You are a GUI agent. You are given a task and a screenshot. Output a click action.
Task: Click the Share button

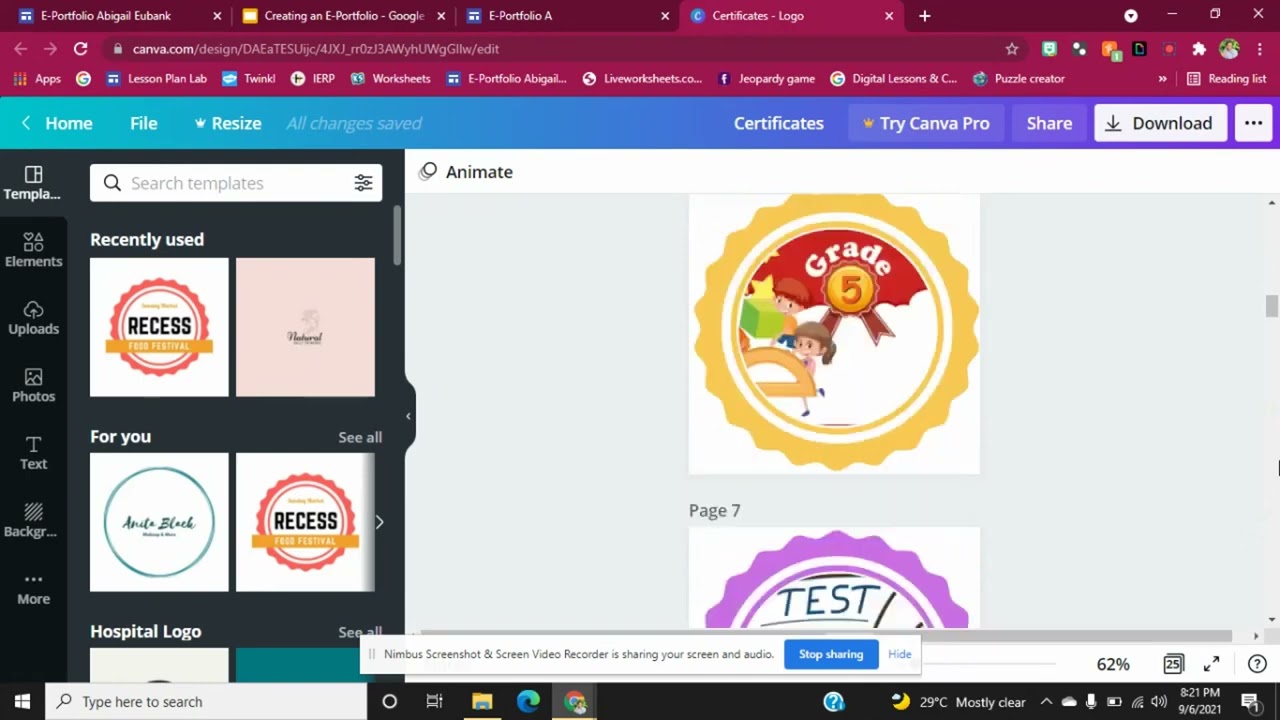tap(1049, 123)
